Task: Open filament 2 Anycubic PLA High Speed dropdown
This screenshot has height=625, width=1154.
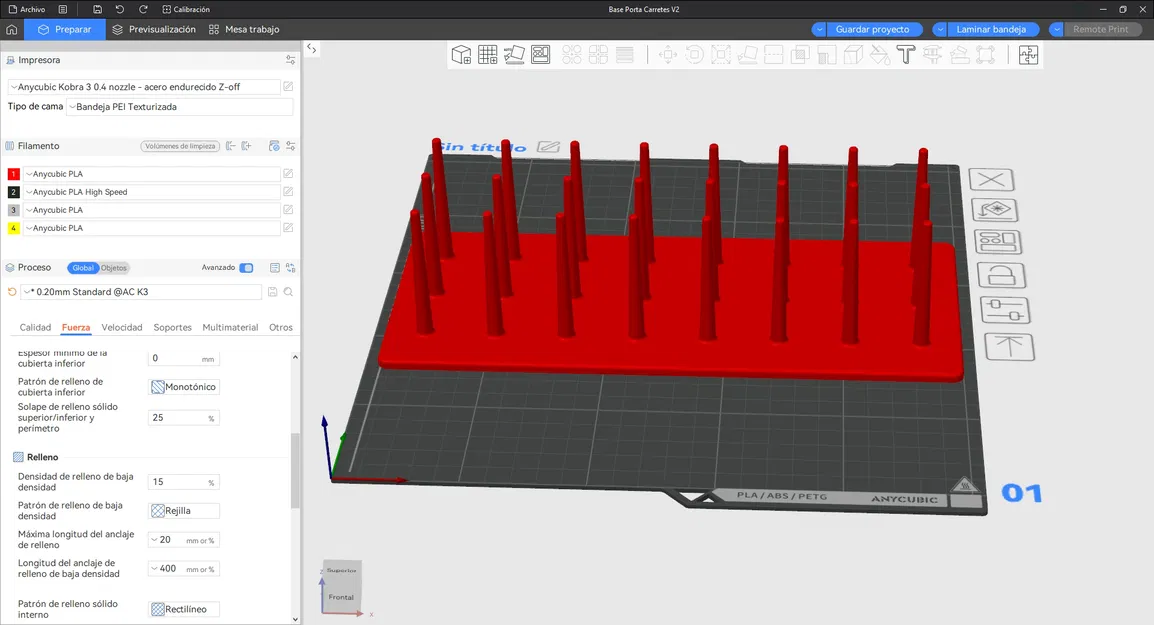Action: tap(152, 192)
